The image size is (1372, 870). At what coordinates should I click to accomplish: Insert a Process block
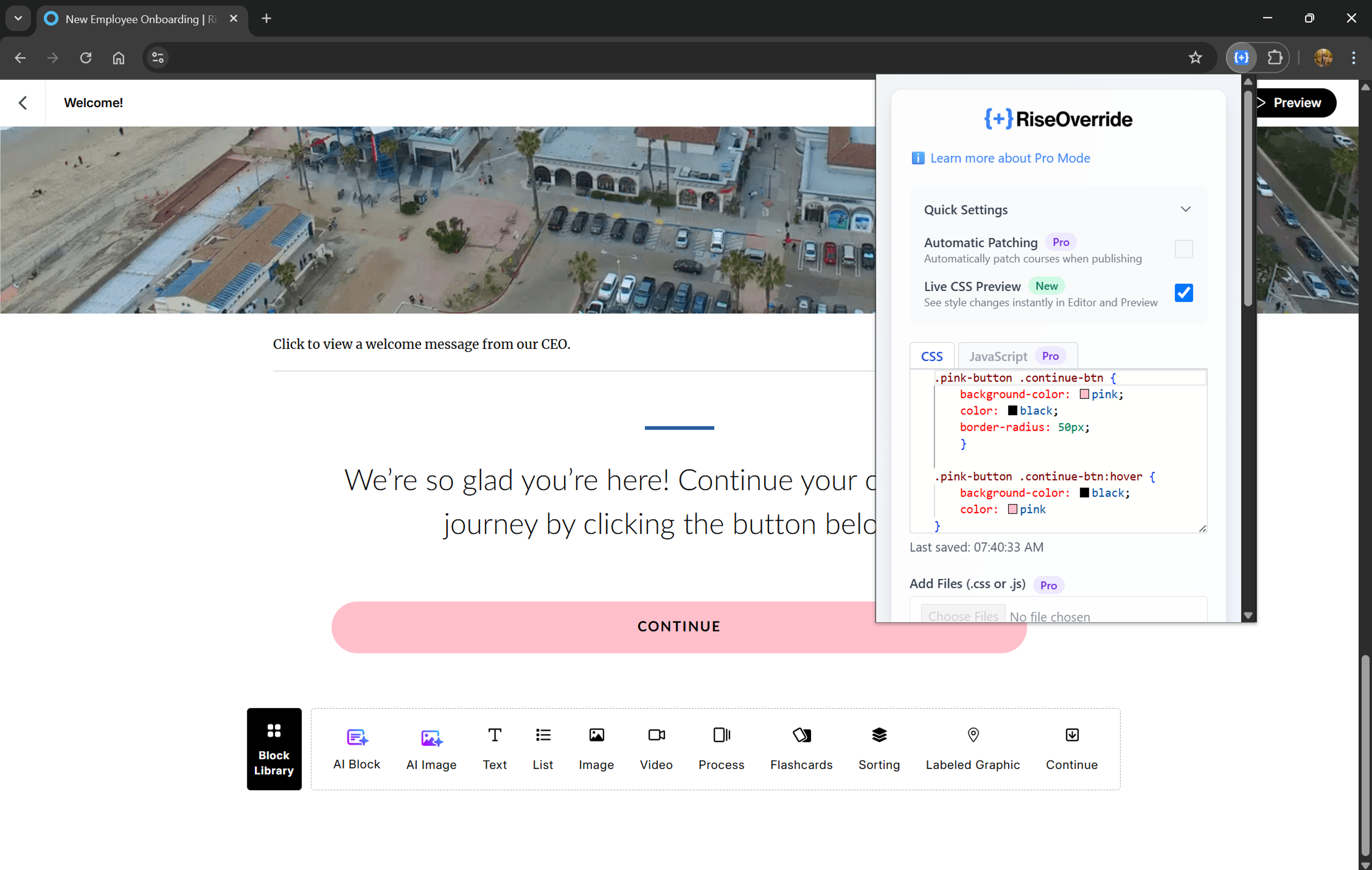721,749
